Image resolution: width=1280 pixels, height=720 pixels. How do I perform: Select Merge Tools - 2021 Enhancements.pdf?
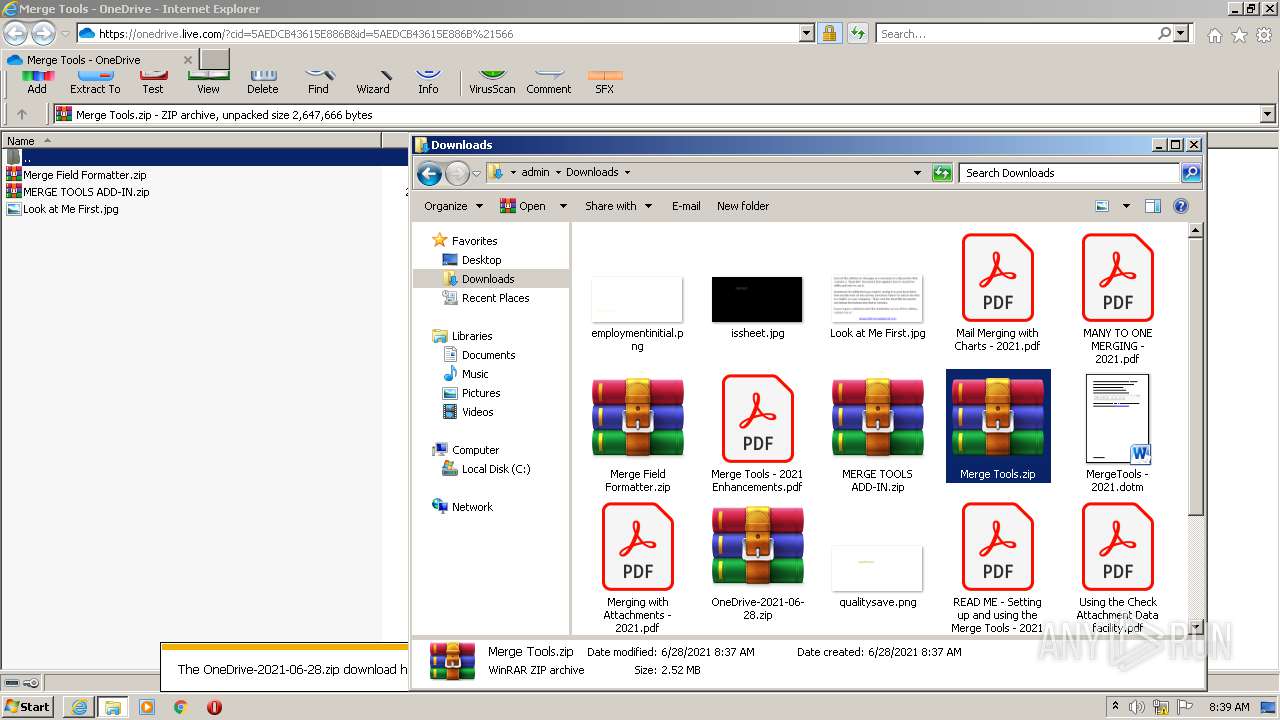[x=757, y=432]
